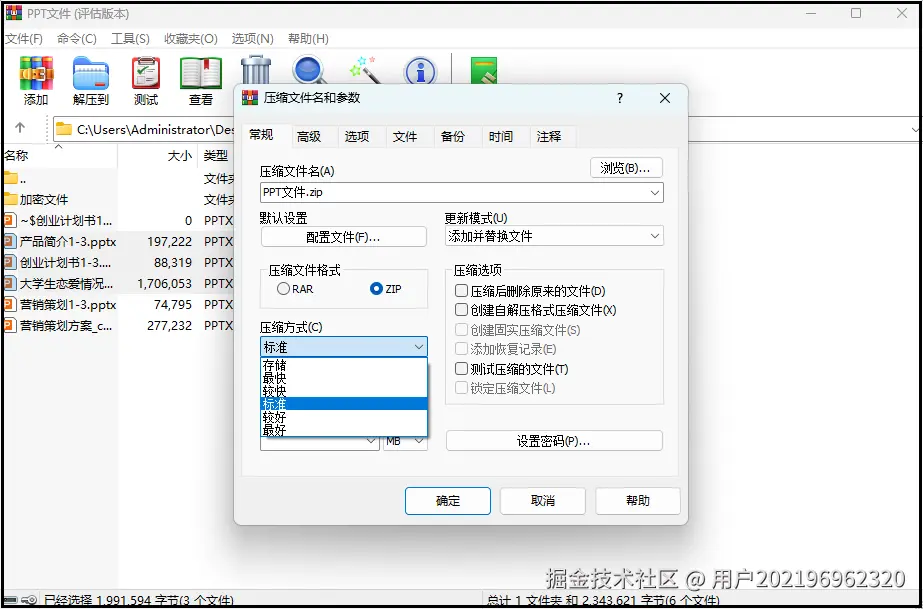Choose 最好 compression method option
The image size is (923, 609).
point(343,430)
